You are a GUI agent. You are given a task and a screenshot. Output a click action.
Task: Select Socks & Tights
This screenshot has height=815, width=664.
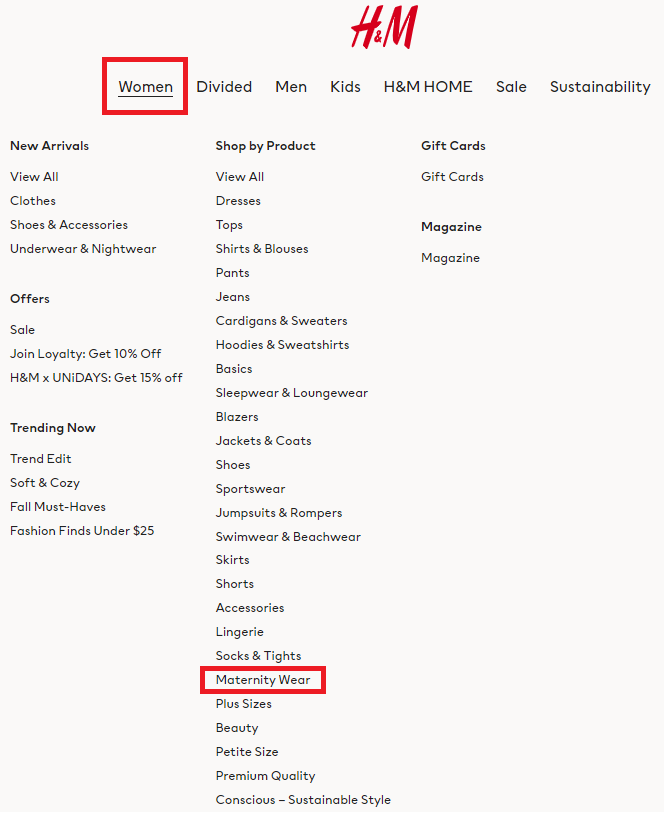point(258,656)
